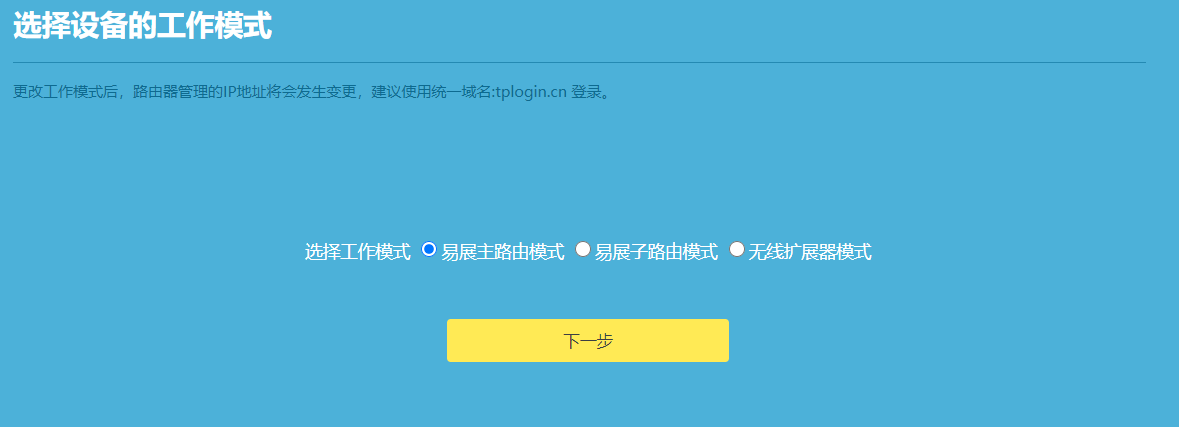Image resolution: width=1179 pixels, height=427 pixels.
Task: Click the 无线扩展器模式 label text
Action: [x=810, y=252]
